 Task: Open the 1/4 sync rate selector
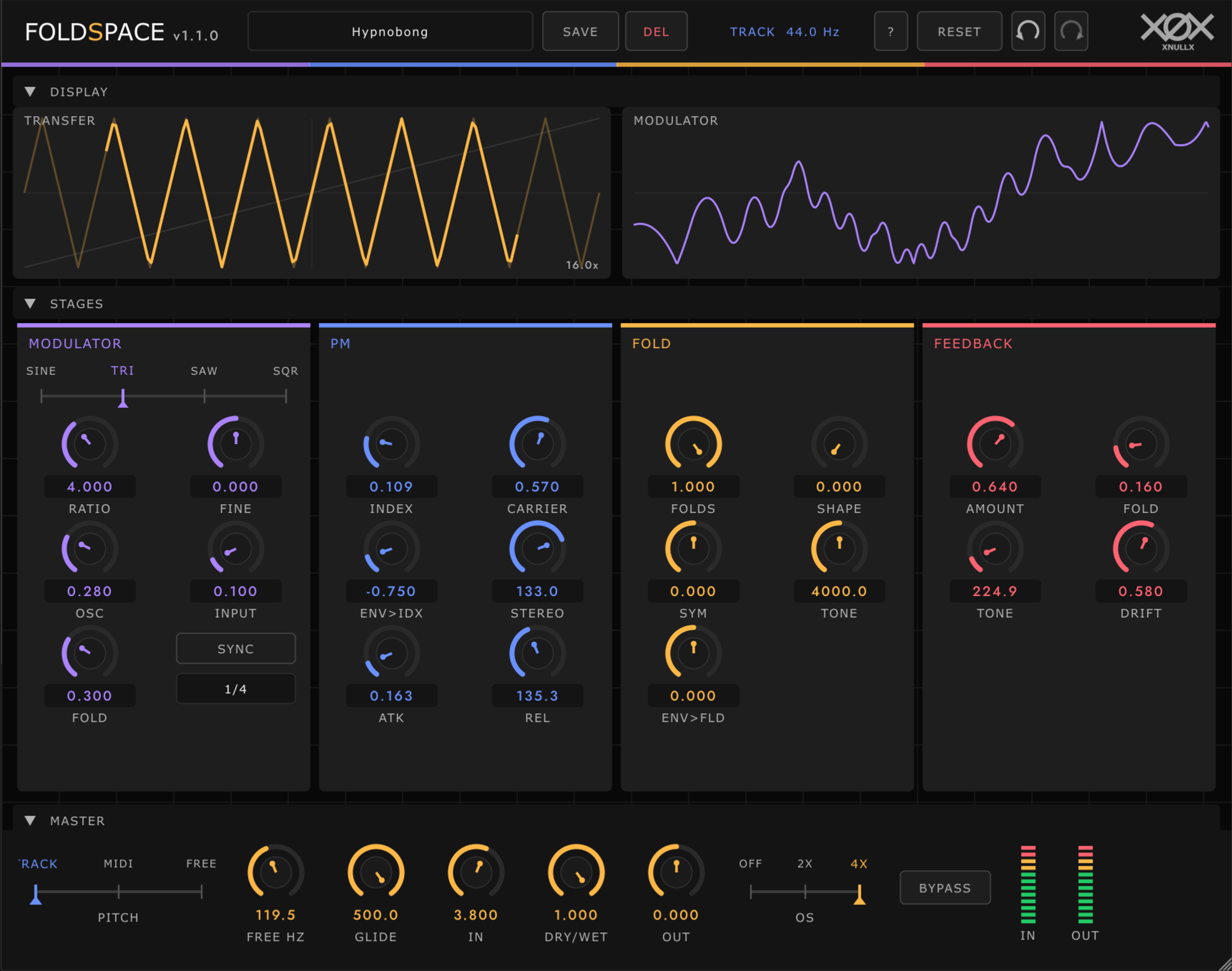[x=235, y=688]
